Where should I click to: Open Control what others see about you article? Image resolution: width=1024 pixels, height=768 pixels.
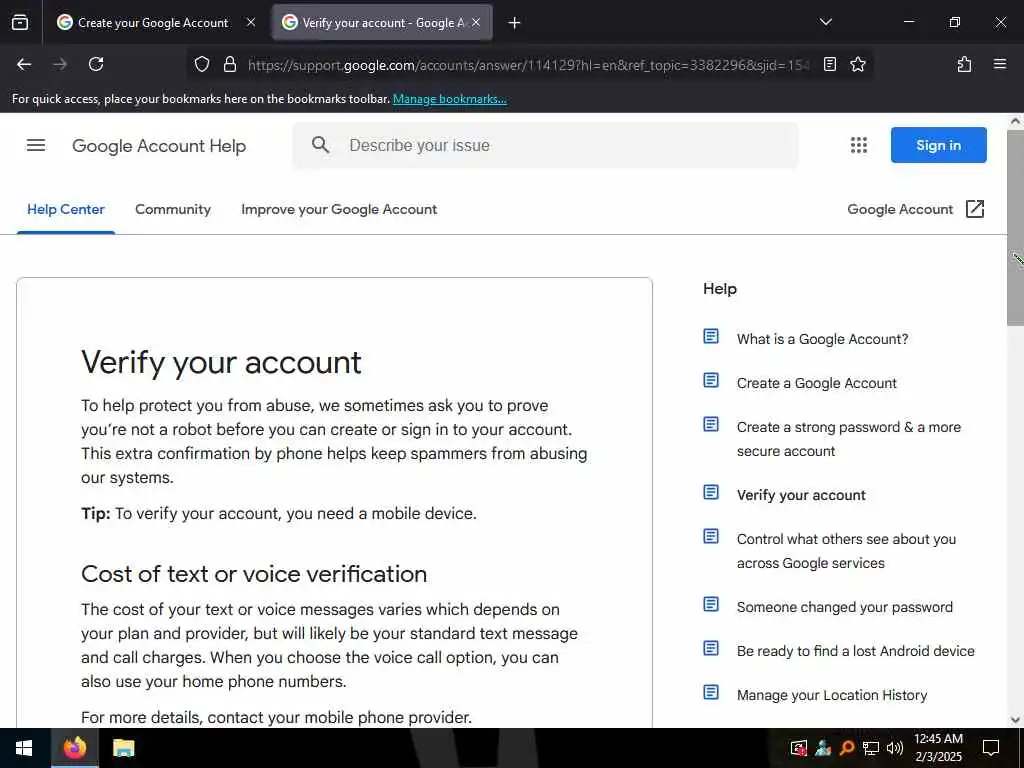846,551
